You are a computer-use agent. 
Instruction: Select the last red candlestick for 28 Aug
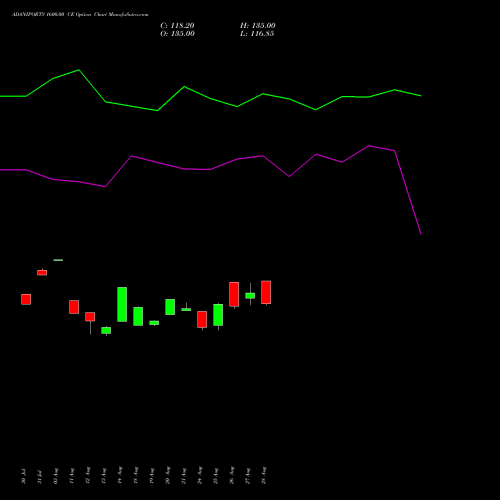[266, 292]
